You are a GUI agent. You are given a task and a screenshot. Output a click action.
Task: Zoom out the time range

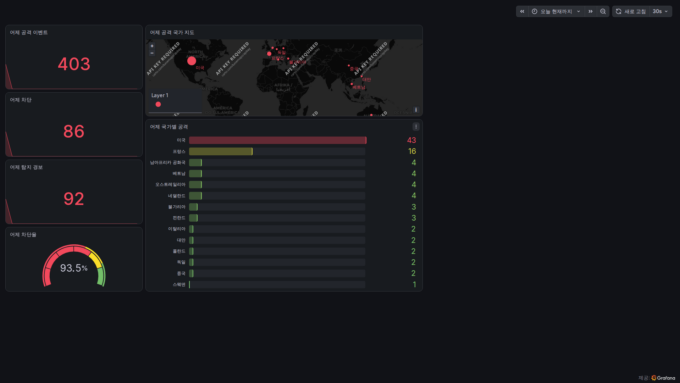click(603, 11)
